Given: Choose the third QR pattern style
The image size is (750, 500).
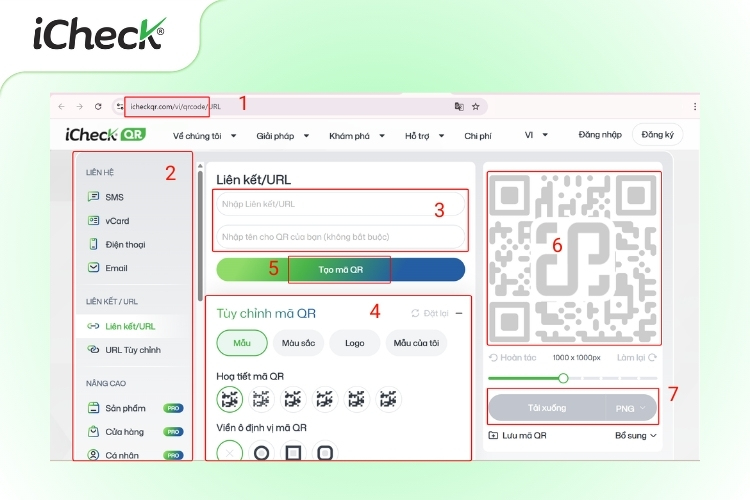Looking at the screenshot, I should click(293, 399).
